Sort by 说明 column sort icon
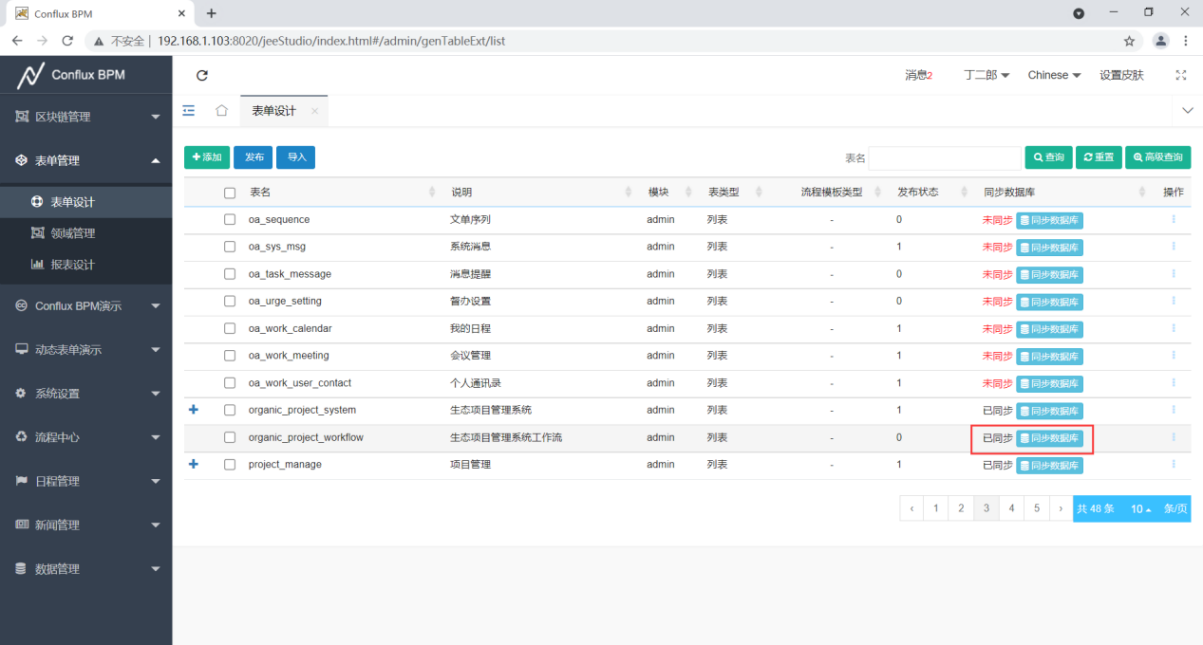This screenshot has height=645, width=1203. click(628, 192)
